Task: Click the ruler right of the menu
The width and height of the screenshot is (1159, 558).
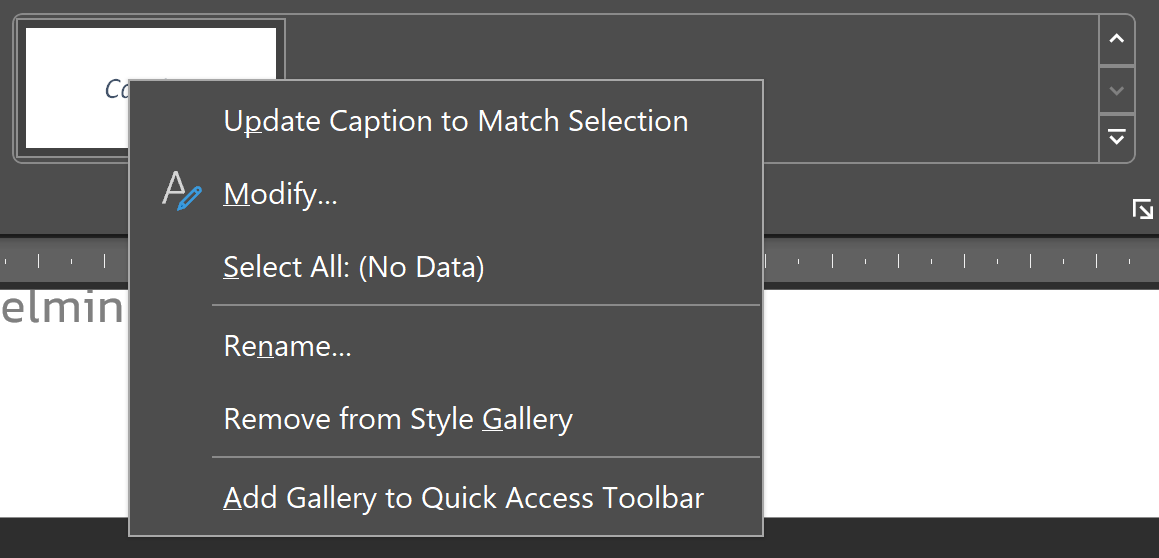Action: [x=961, y=260]
